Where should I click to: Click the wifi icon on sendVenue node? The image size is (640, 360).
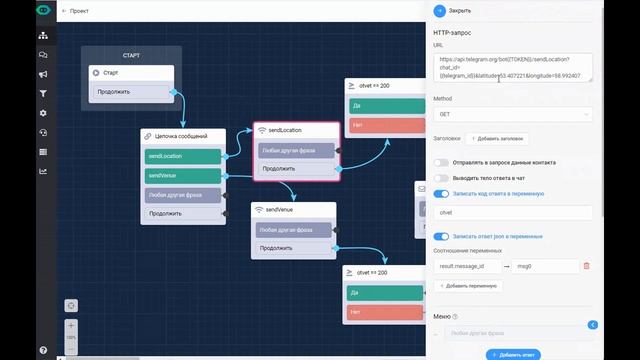tap(259, 210)
